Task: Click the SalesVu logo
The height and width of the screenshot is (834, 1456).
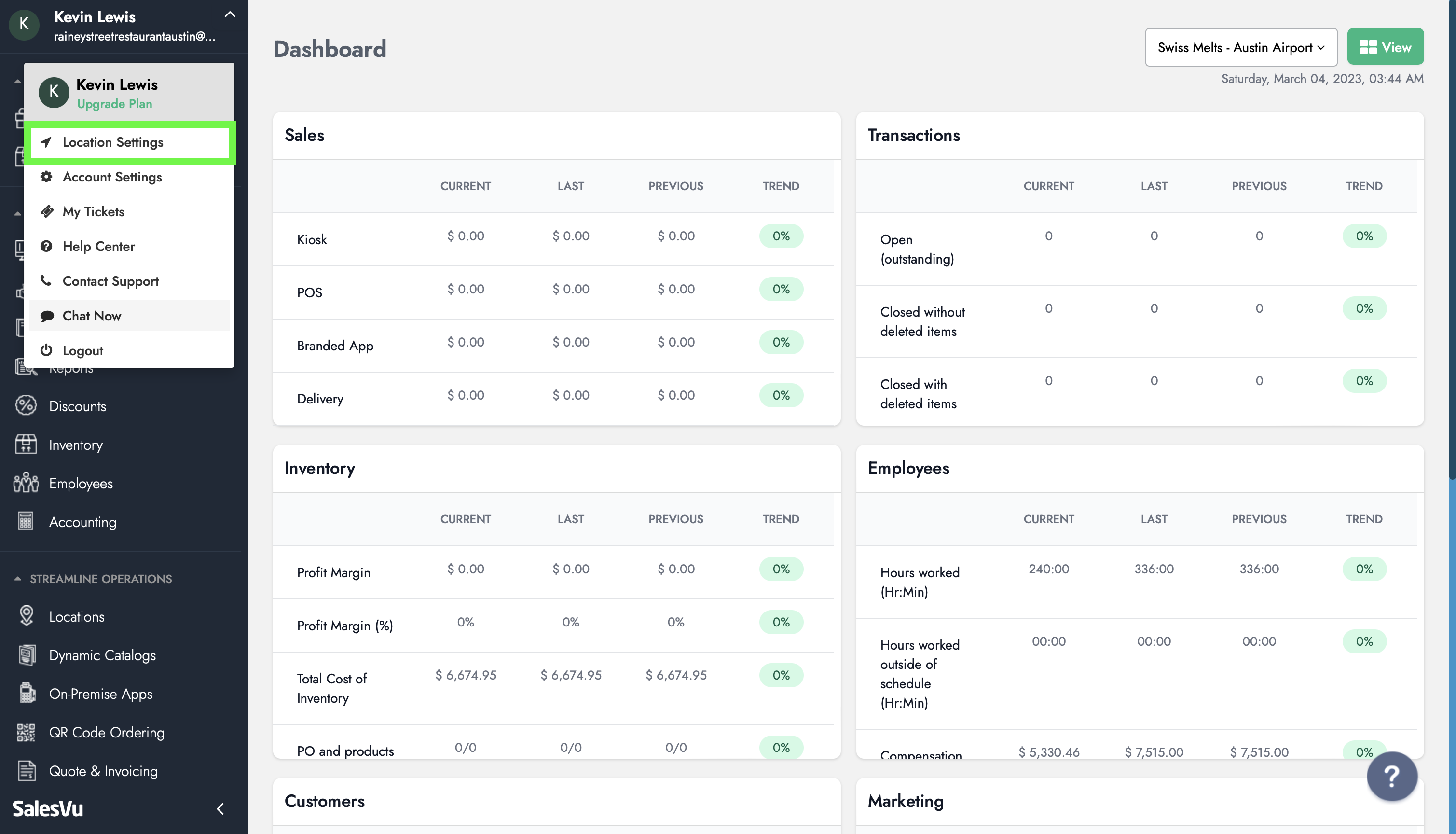Action: pyautogui.click(x=48, y=808)
